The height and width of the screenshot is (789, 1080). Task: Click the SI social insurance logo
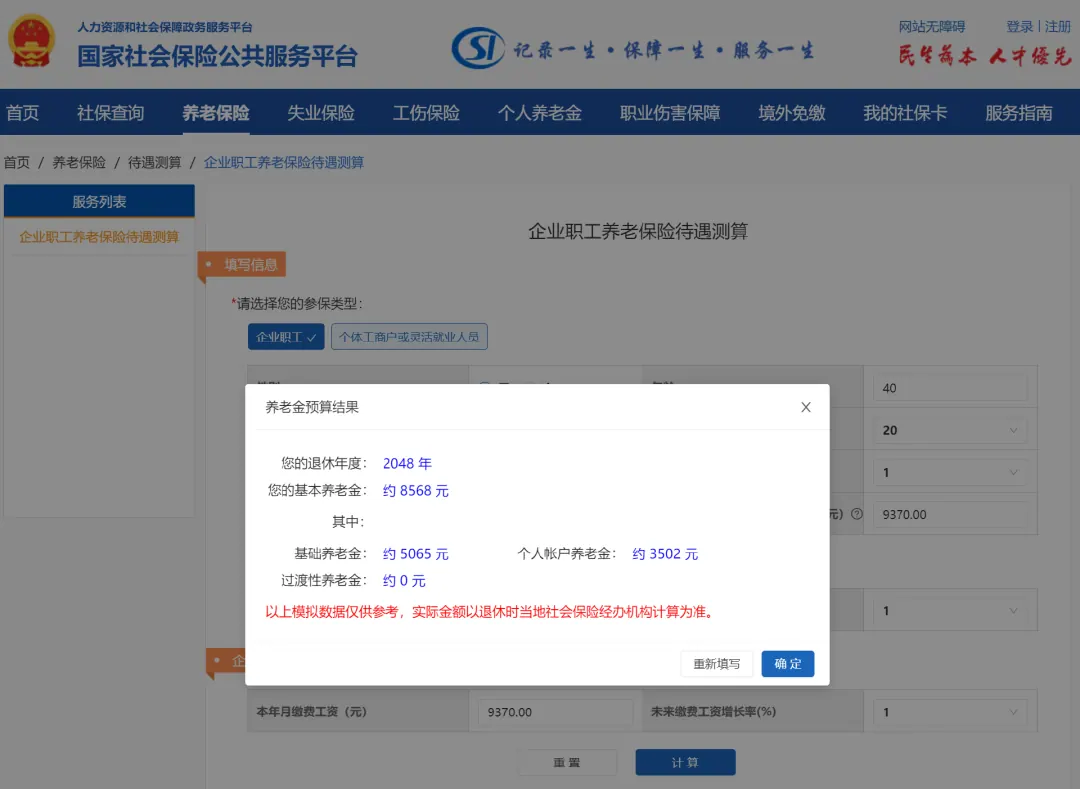[x=478, y=48]
